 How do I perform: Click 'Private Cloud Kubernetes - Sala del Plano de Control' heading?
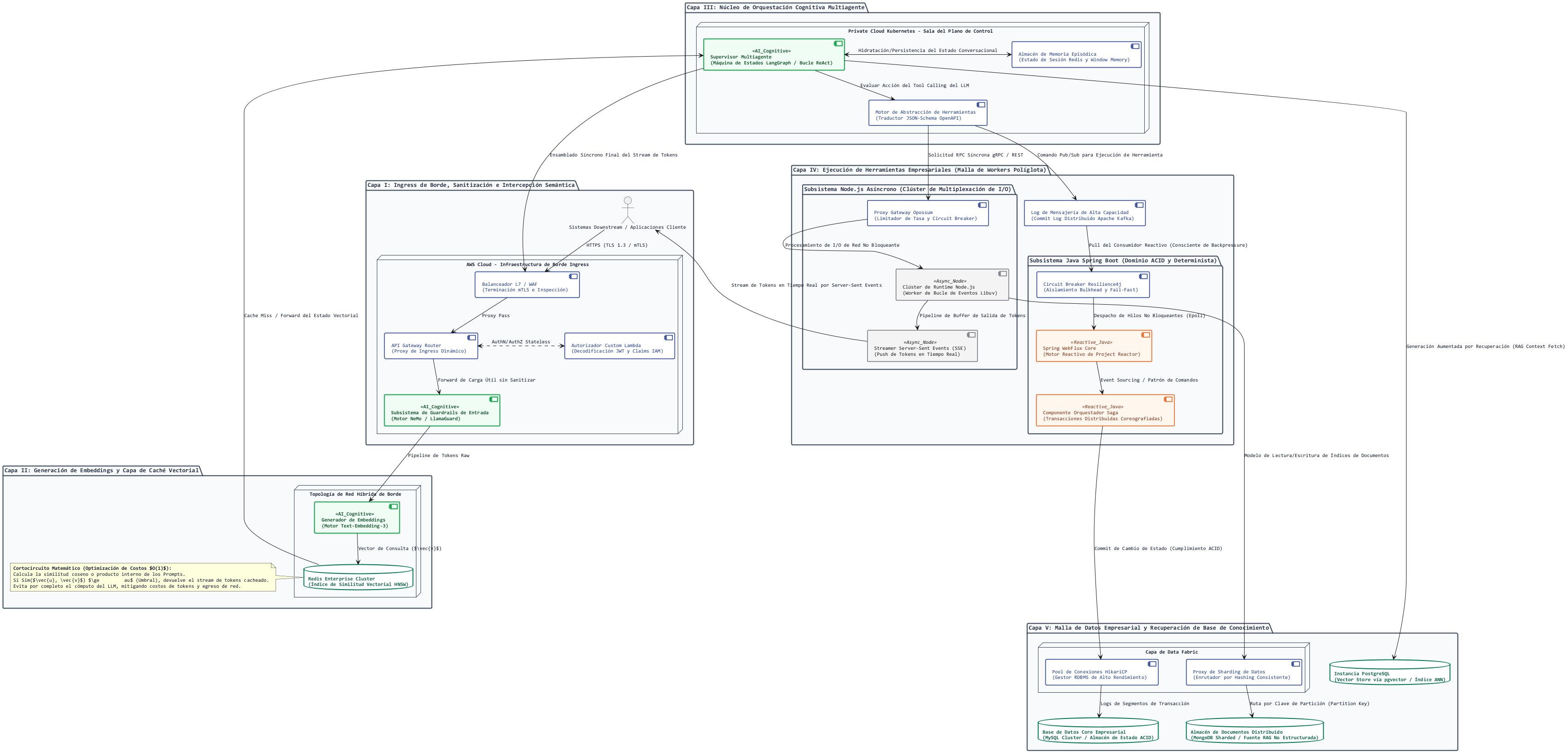coord(920,31)
